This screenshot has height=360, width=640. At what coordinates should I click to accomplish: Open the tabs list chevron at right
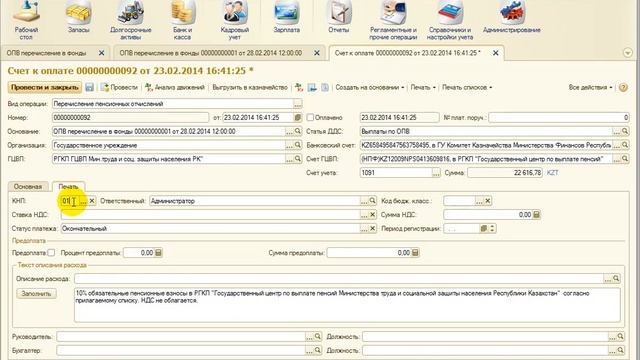pos(628,53)
